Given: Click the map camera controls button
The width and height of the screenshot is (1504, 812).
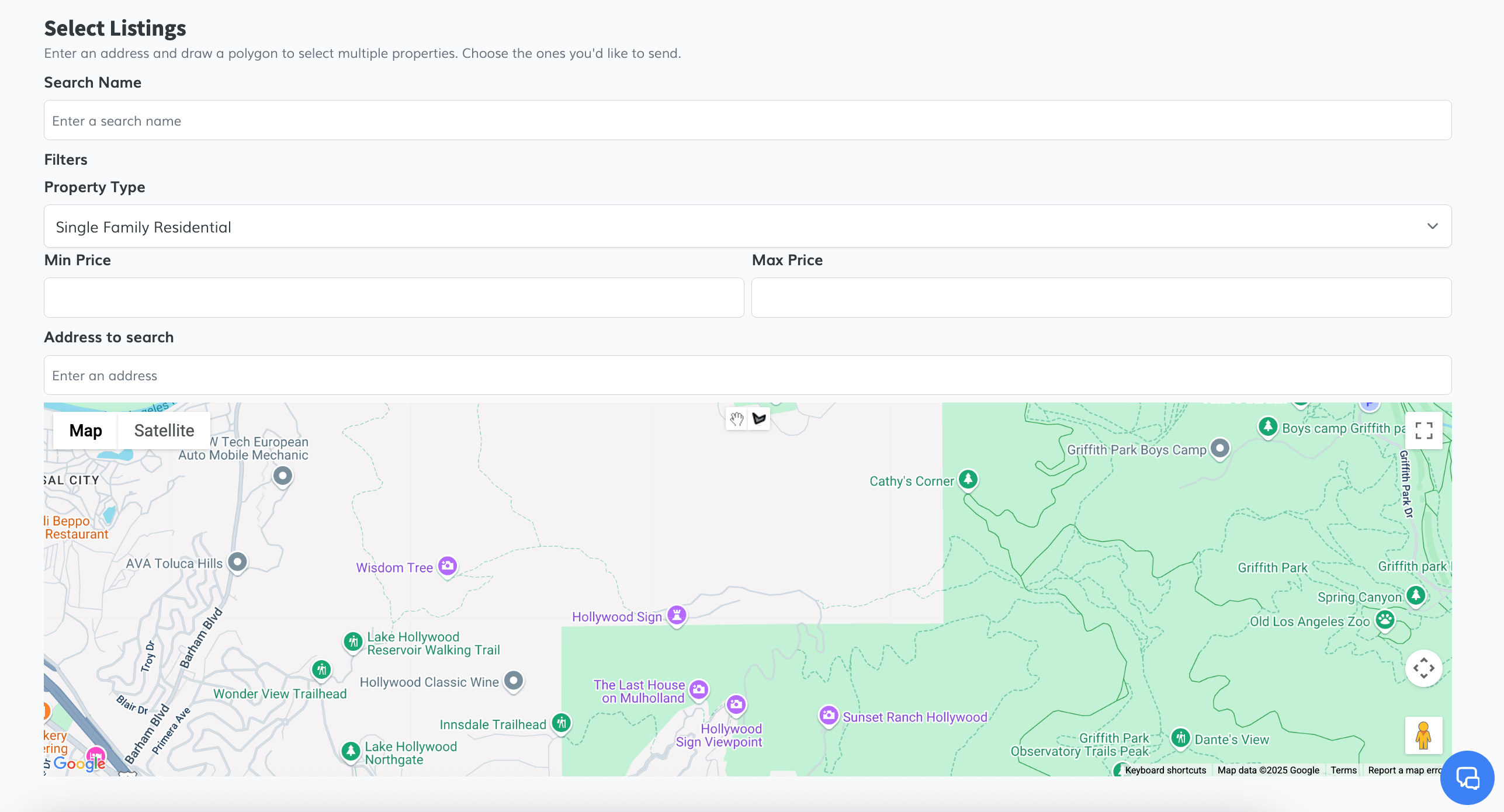Looking at the screenshot, I should click(x=1423, y=668).
